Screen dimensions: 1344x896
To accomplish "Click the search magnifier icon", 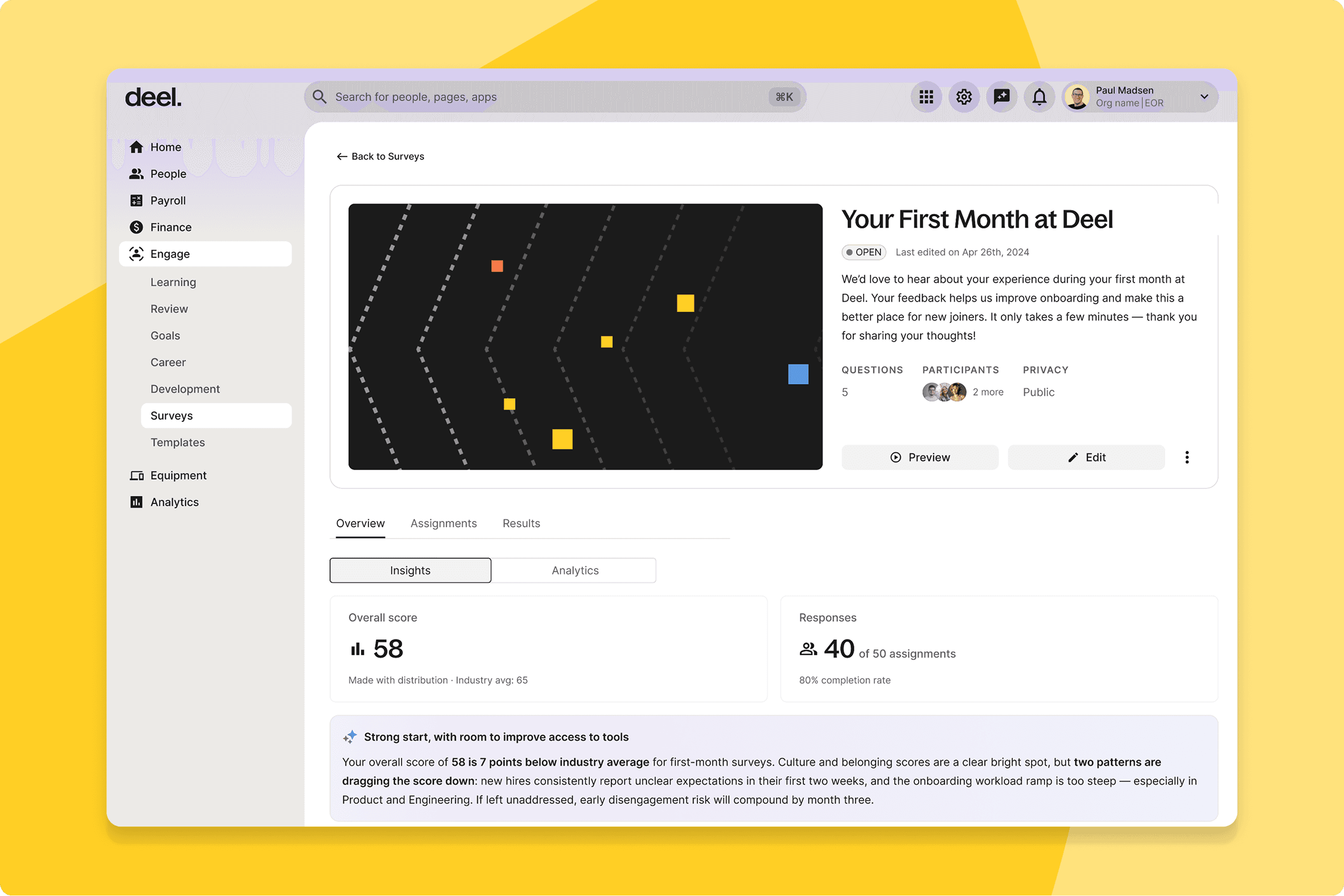I will [x=319, y=97].
